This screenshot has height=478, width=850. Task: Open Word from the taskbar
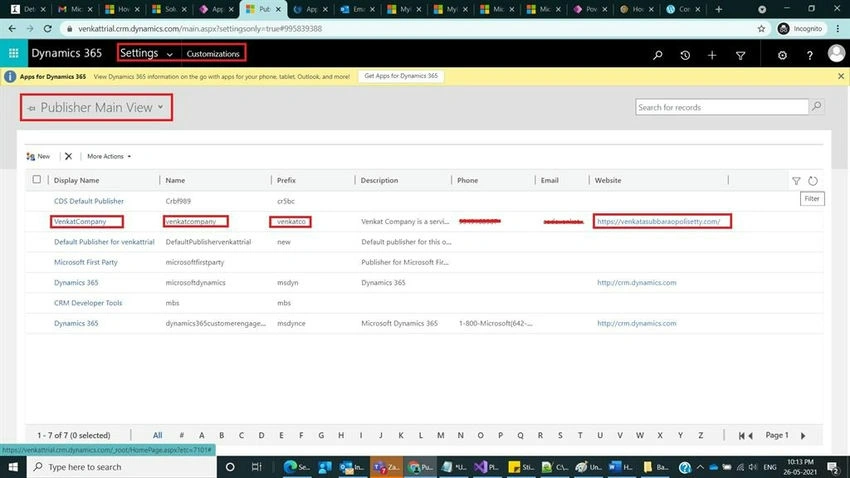pyautogui.click(x=621, y=467)
